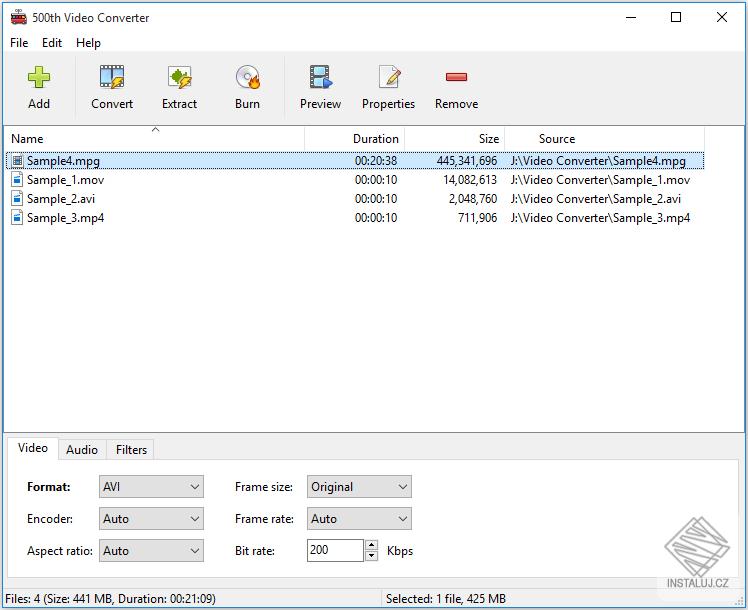Open the Edit menu
748x610 pixels.
52,43
